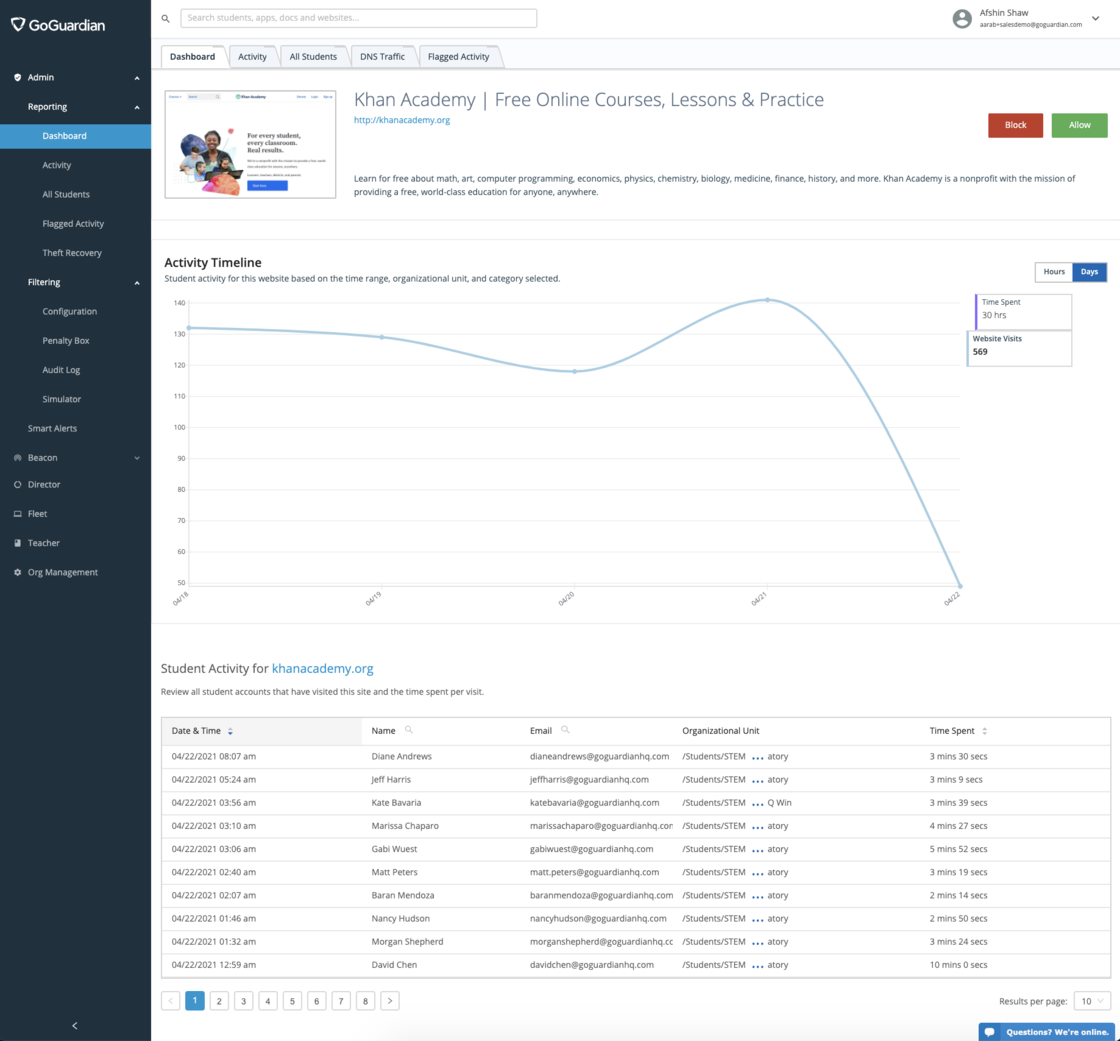Image resolution: width=1120 pixels, height=1041 pixels.
Task: Collapse the sidebar with the left arrow
Action: 75,1025
